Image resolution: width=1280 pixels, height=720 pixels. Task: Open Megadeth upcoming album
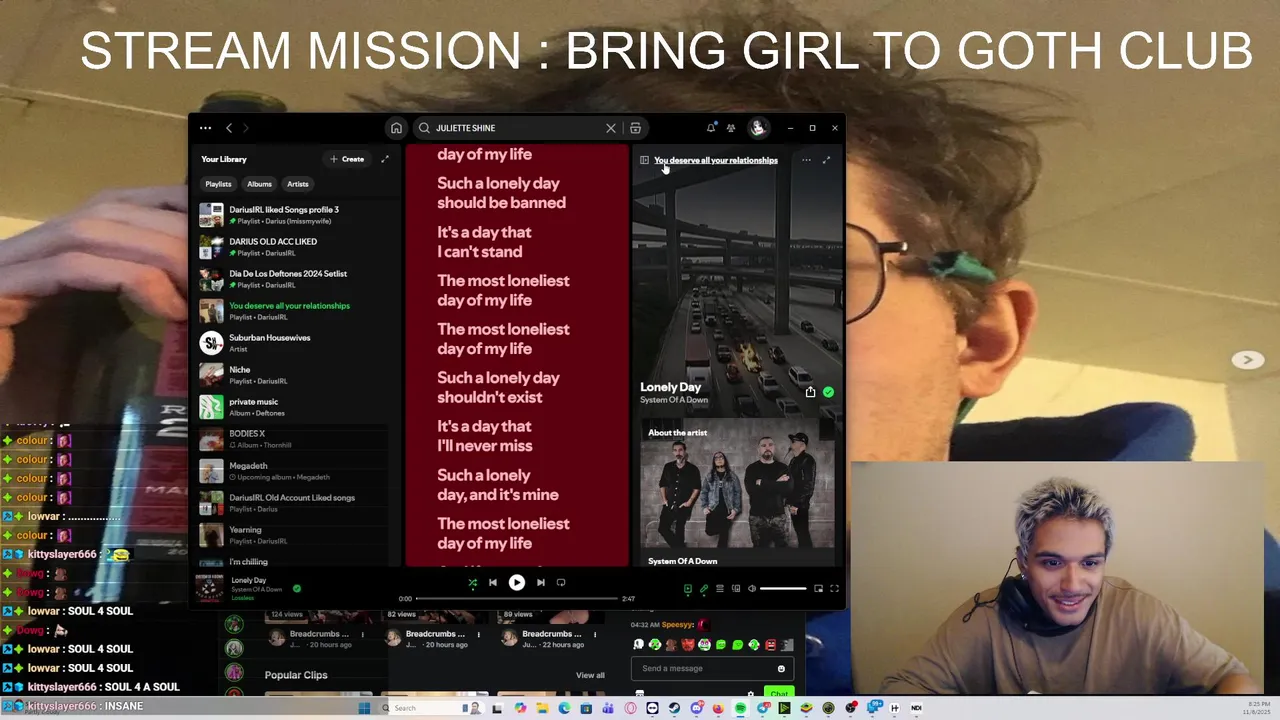pyautogui.click(x=295, y=471)
